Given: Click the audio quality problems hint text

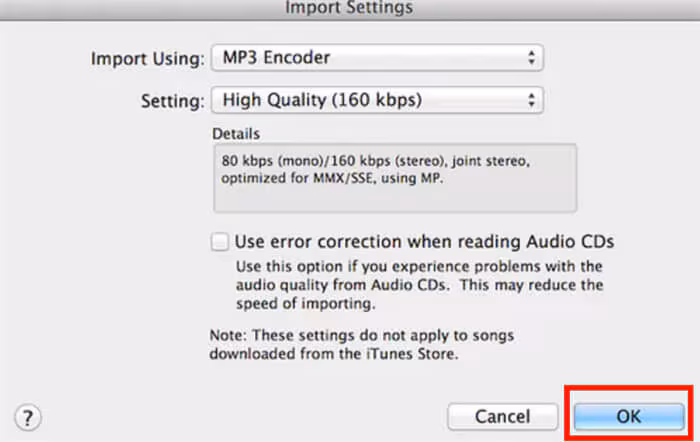Looking at the screenshot, I should coord(419,285).
